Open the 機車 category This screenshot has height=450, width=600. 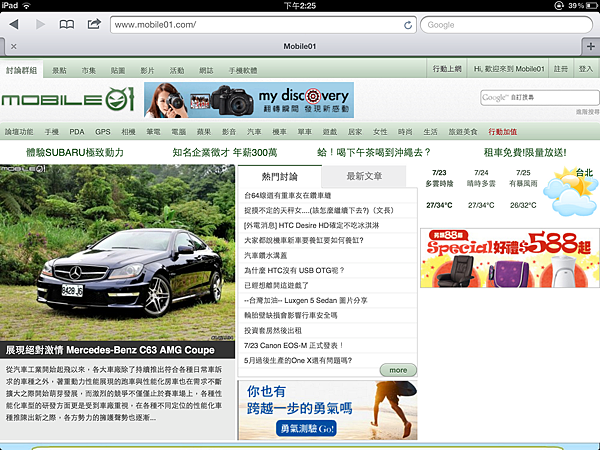pyautogui.click(x=279, y=132)
